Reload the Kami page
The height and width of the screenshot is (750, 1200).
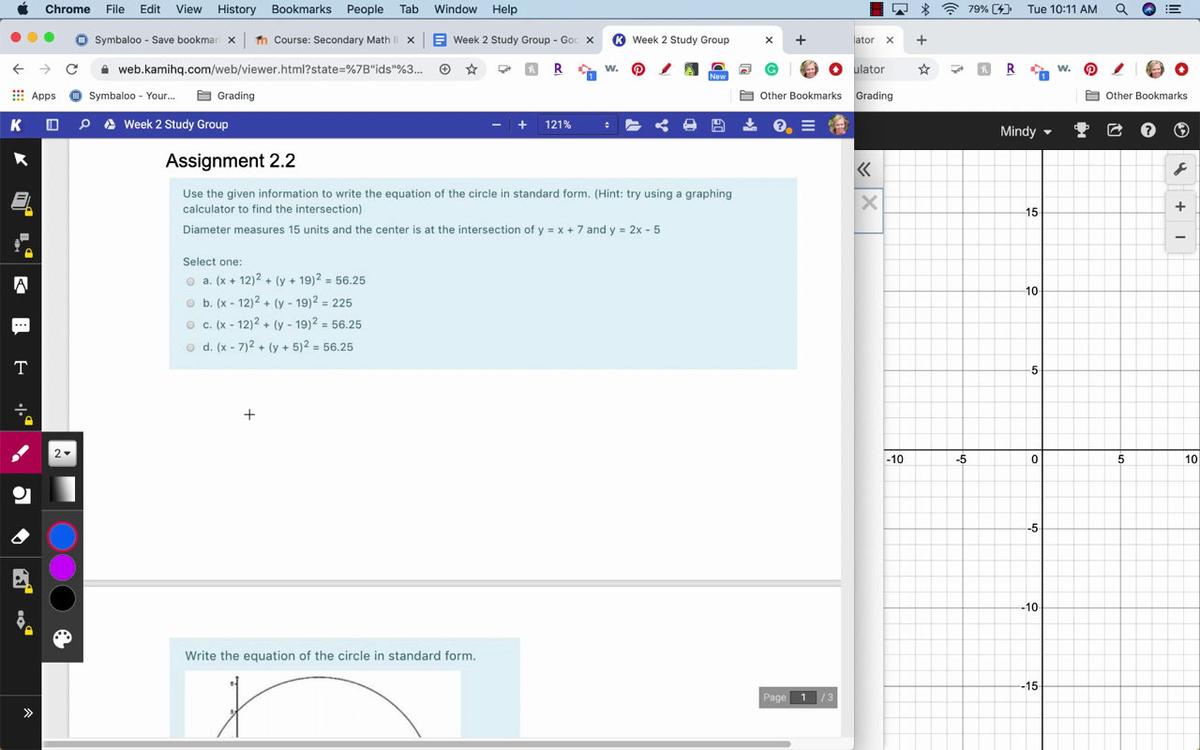click(x=72, y=69)
